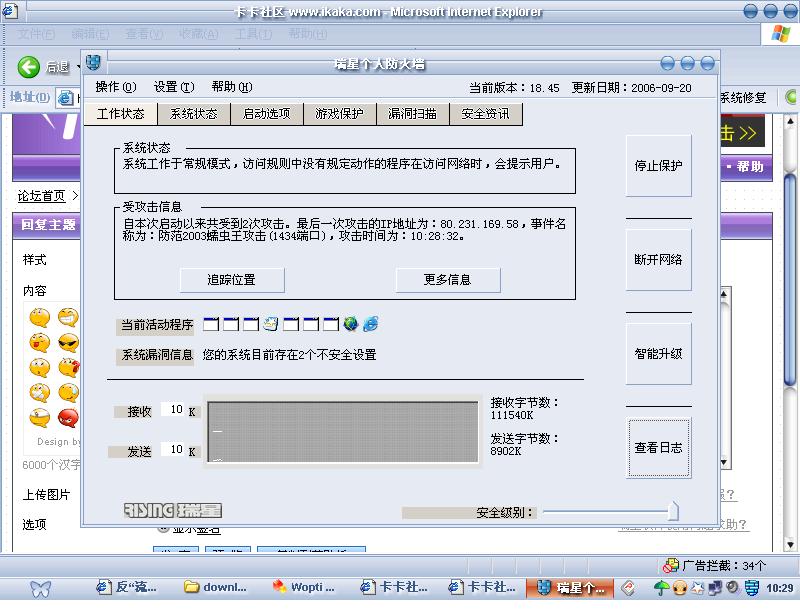800x614 pixels.
Task: Click the IE page scrollbar up arrow
Action: (790, 121)
